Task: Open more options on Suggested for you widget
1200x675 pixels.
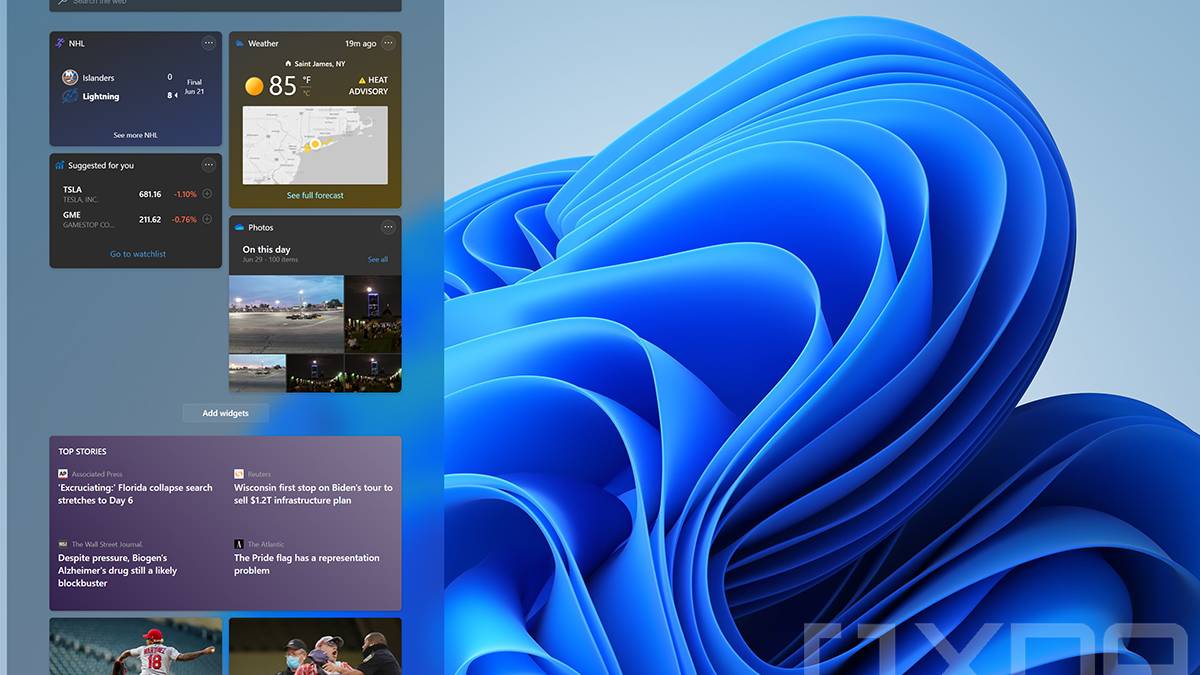Action: 208,165
